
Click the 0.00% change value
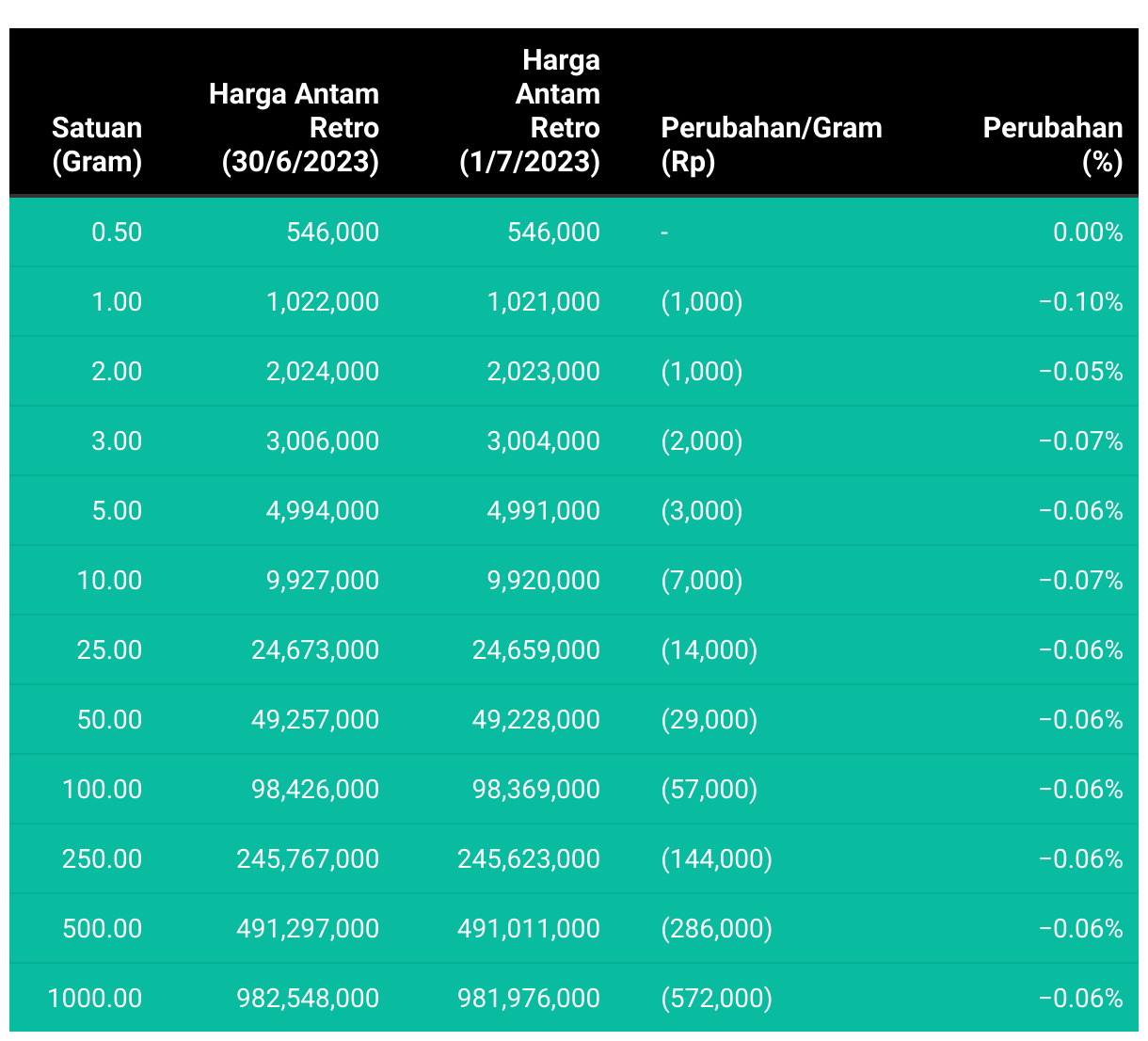[x=1089, y=232]
